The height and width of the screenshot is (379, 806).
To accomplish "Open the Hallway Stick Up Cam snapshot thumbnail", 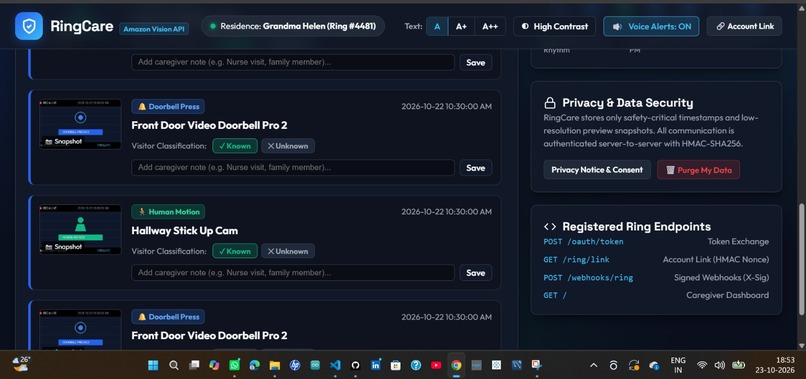I will 80,229.
